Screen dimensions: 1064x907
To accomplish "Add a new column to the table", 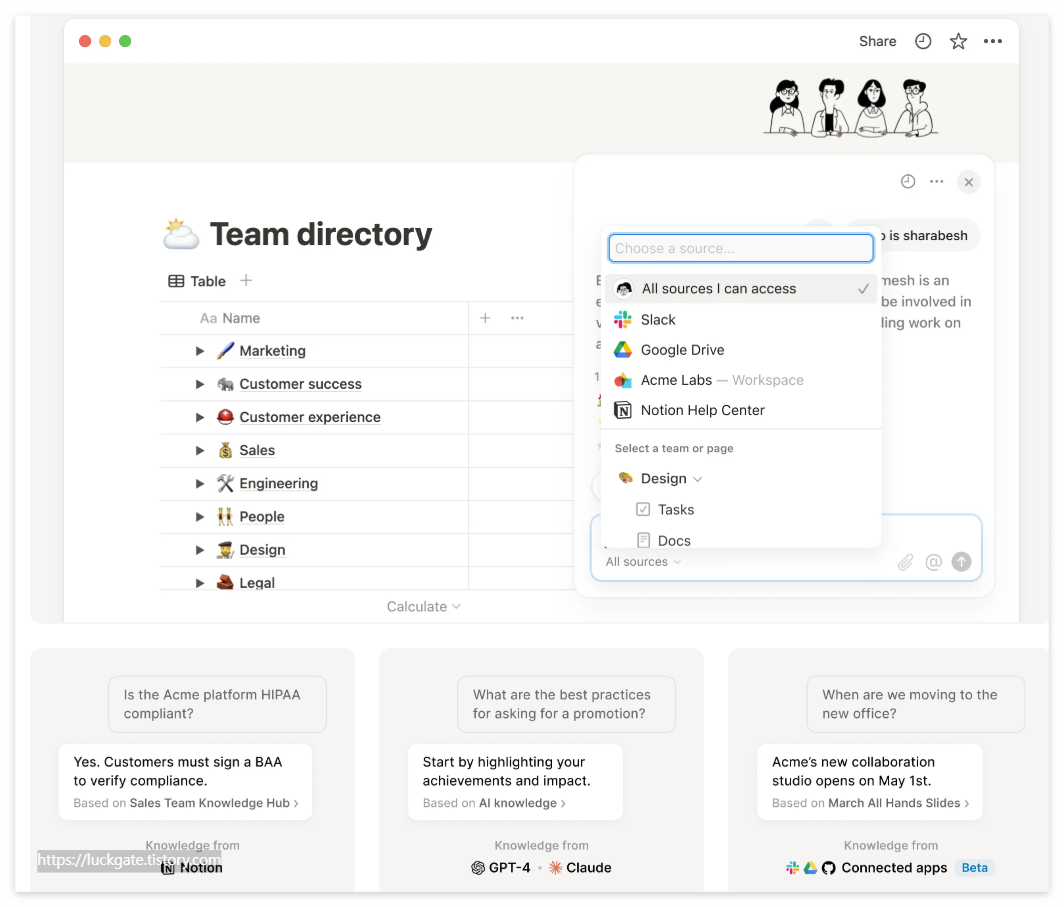I will tap(485, 318).
